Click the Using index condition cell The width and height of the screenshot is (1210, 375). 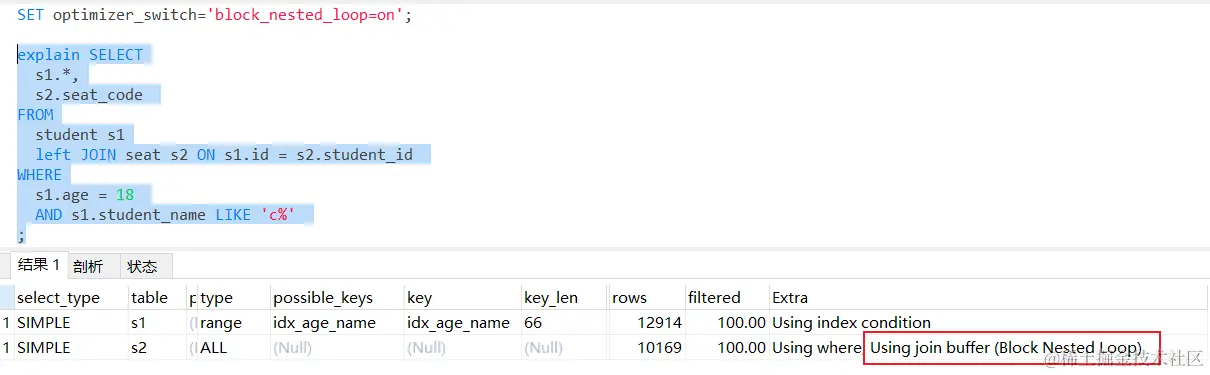click(x=851, y=322)
